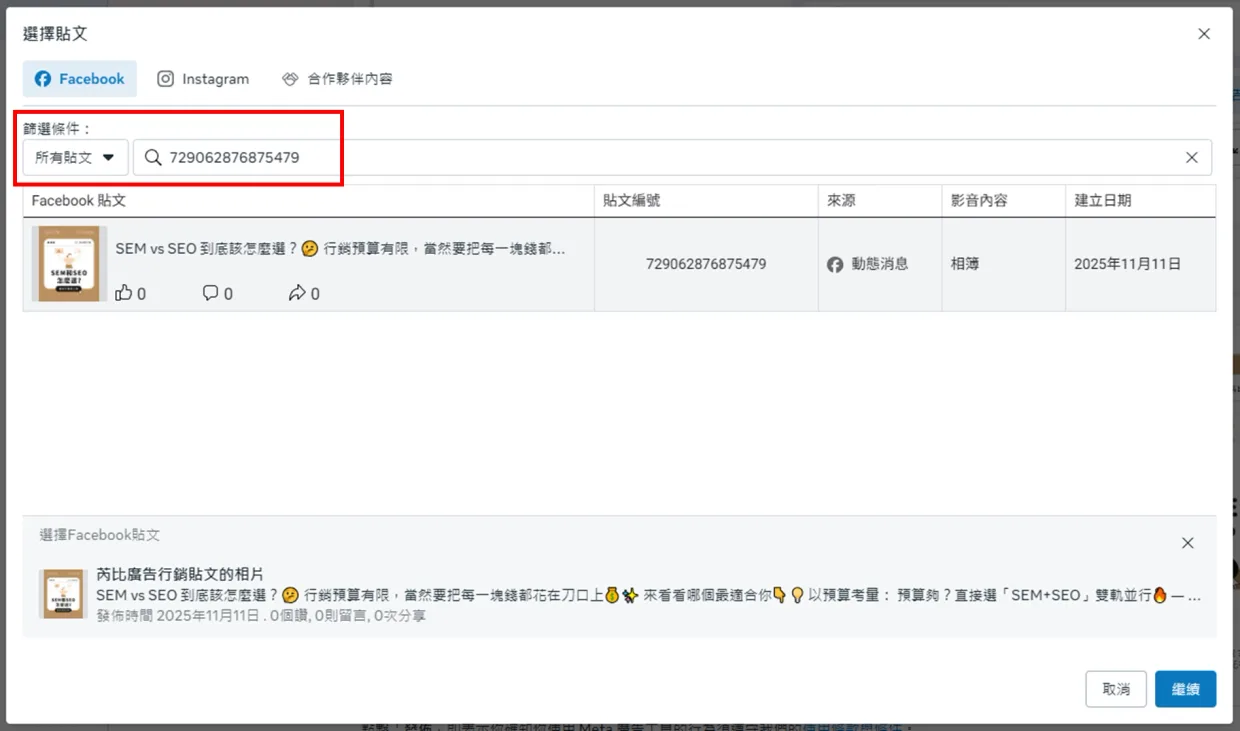Click the 繼續 button
Screen dimensions: 1240x731
pyautogui.click(x=1185, y=689)
